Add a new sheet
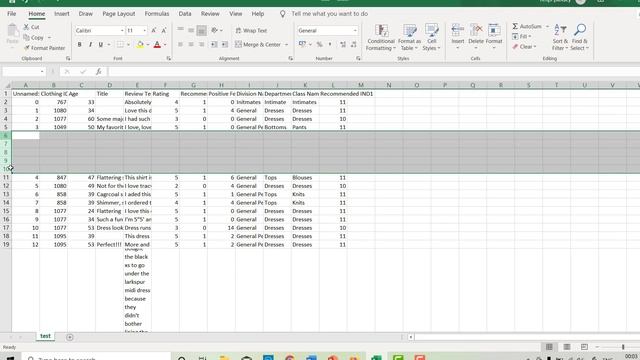Image resolution: width=640 pixels, height=360 pixels. (x=70, y=337)
